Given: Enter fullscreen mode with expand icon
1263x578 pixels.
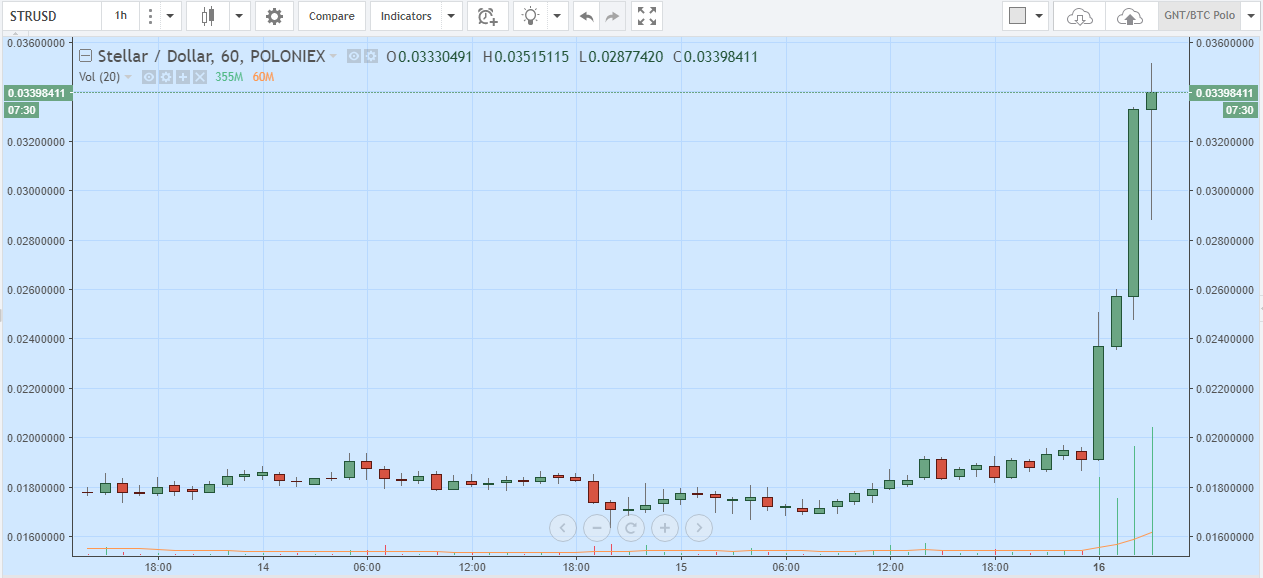Looking at the screenshot, I should click(647, 16).
